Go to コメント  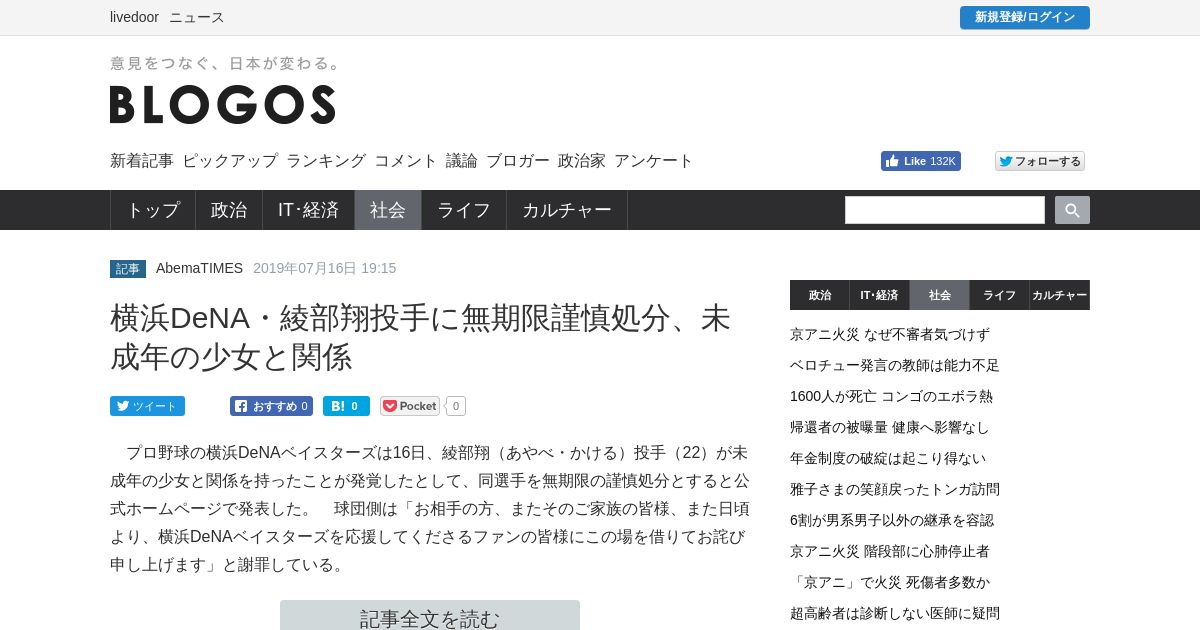406,160
